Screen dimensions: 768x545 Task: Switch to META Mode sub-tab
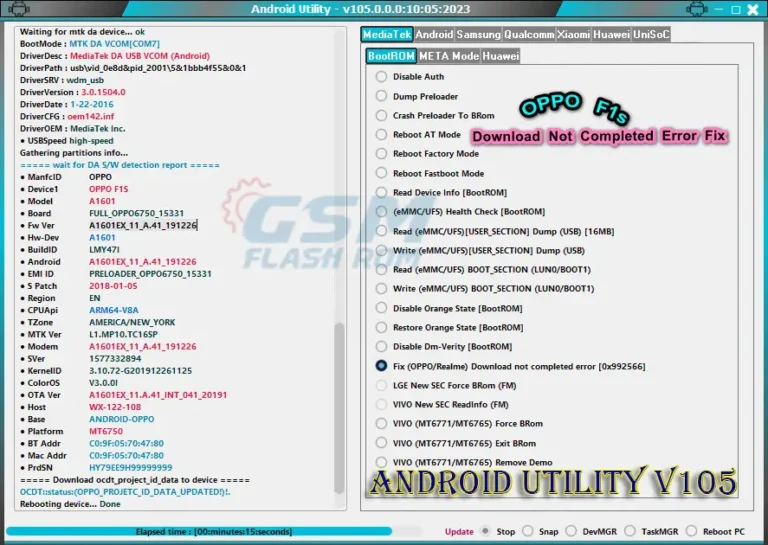[x=448, y=56]
